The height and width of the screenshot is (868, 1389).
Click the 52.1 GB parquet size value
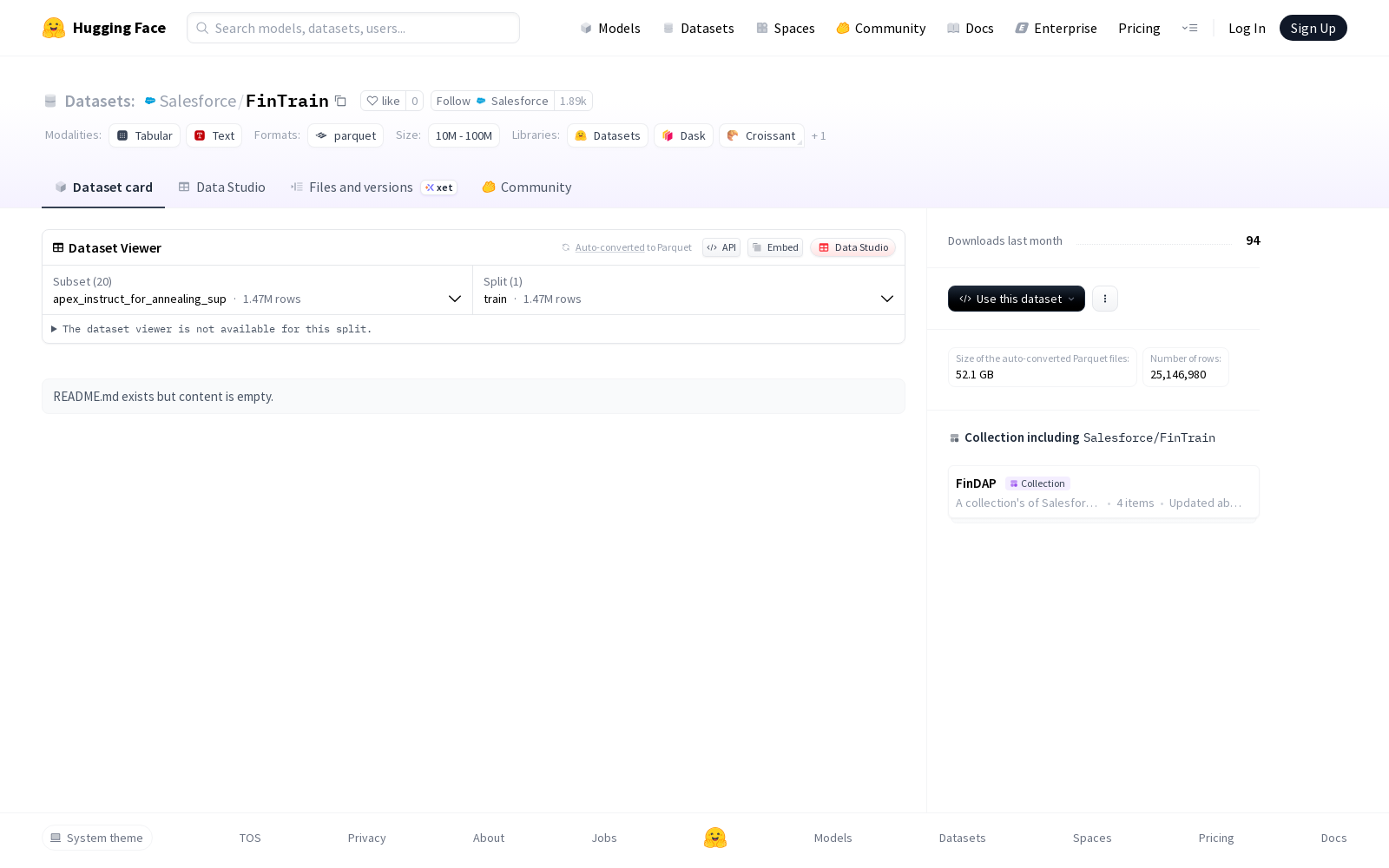click(x=975, y=374)
